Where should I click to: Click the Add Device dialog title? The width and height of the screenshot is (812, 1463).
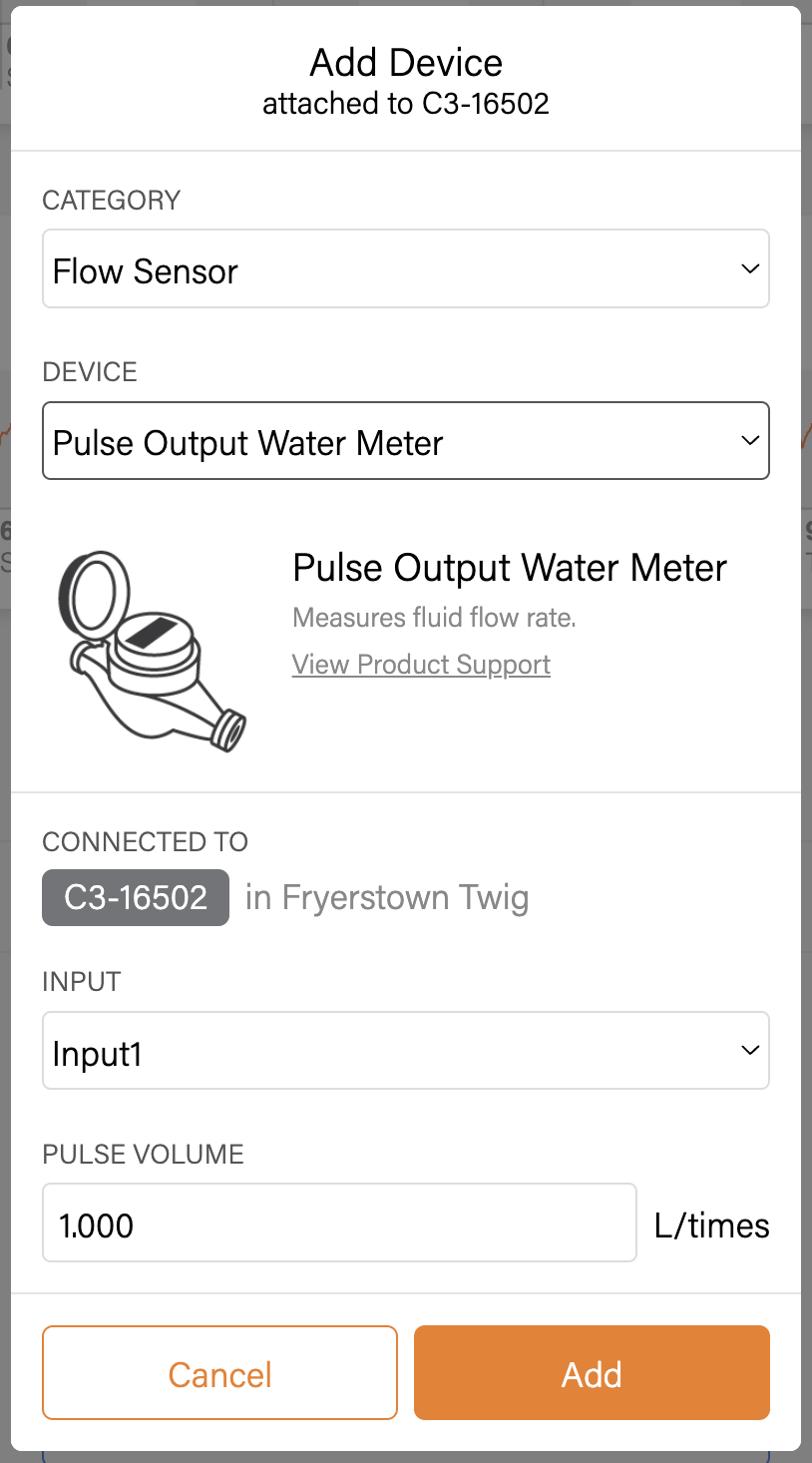coord(406,63)
